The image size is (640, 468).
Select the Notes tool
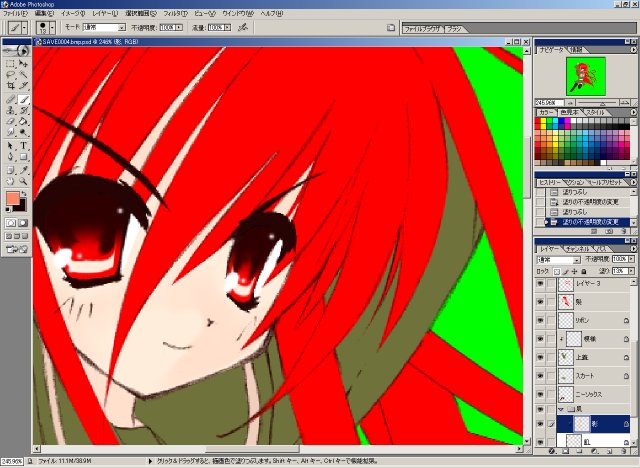click(x=10, y=170)
